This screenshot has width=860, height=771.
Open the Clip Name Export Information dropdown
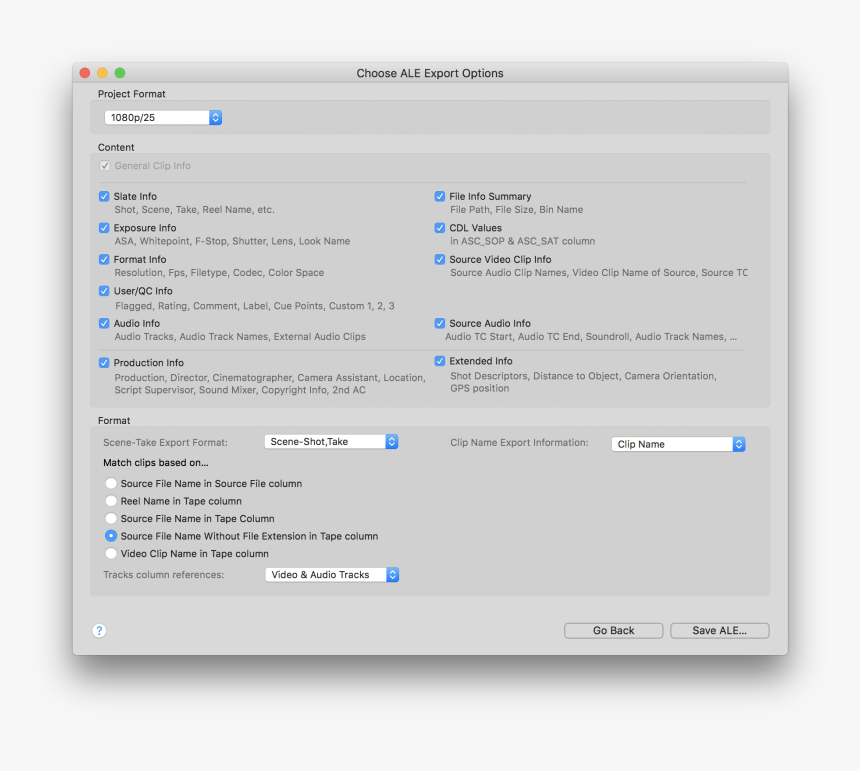(x=678, y=444)
